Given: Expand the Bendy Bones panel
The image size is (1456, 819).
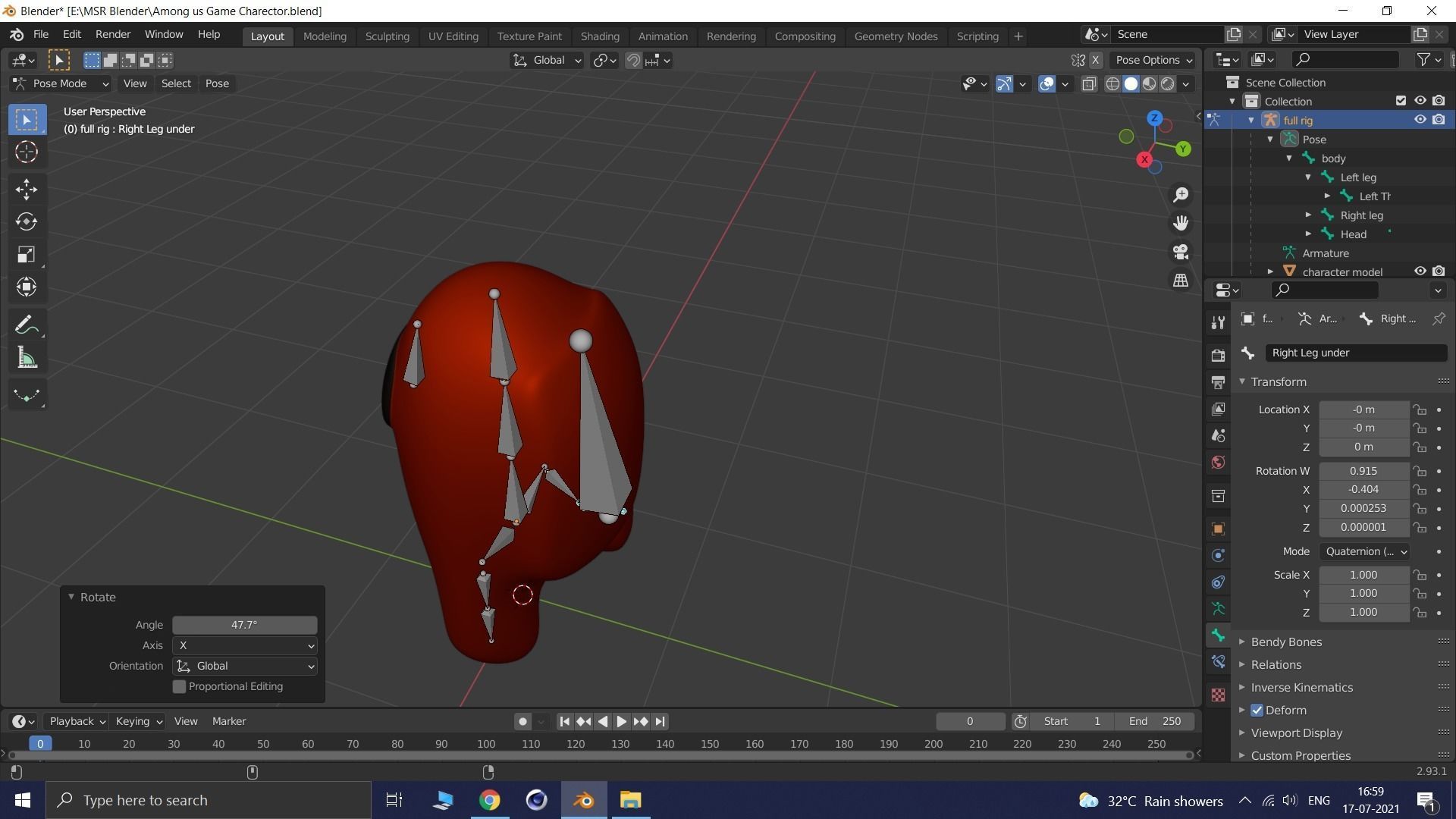Looking at the screenshot, I should click(x=1286, y=642).
